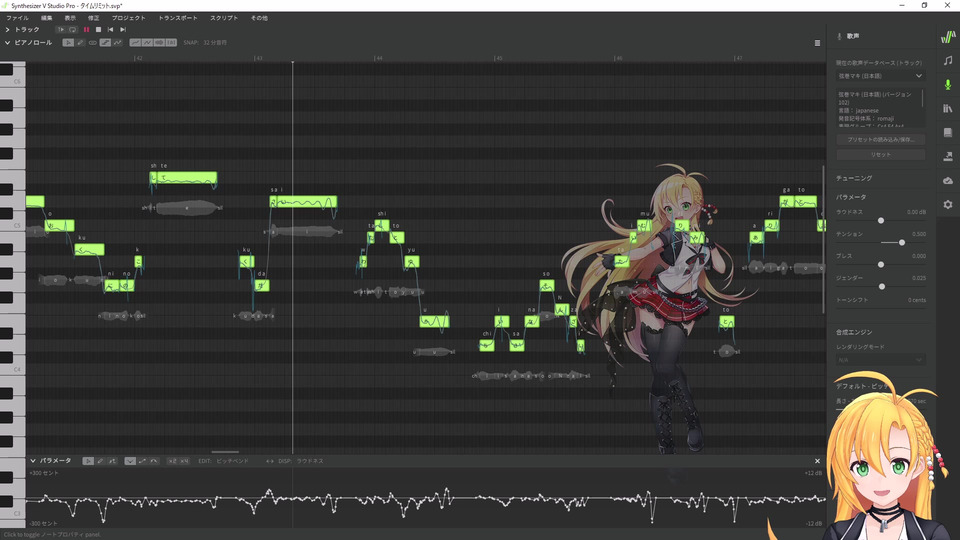Toggle waveform display button in piano roll
This screenshot has width=960, height=540.
tap(159, 43)
